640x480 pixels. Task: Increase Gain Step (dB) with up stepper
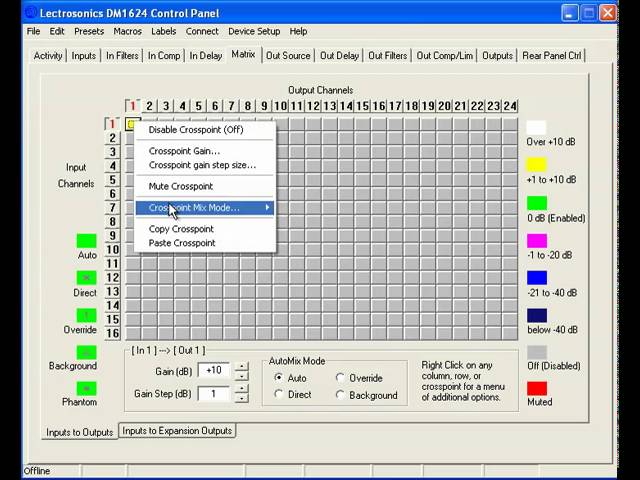tap(242, 388)
